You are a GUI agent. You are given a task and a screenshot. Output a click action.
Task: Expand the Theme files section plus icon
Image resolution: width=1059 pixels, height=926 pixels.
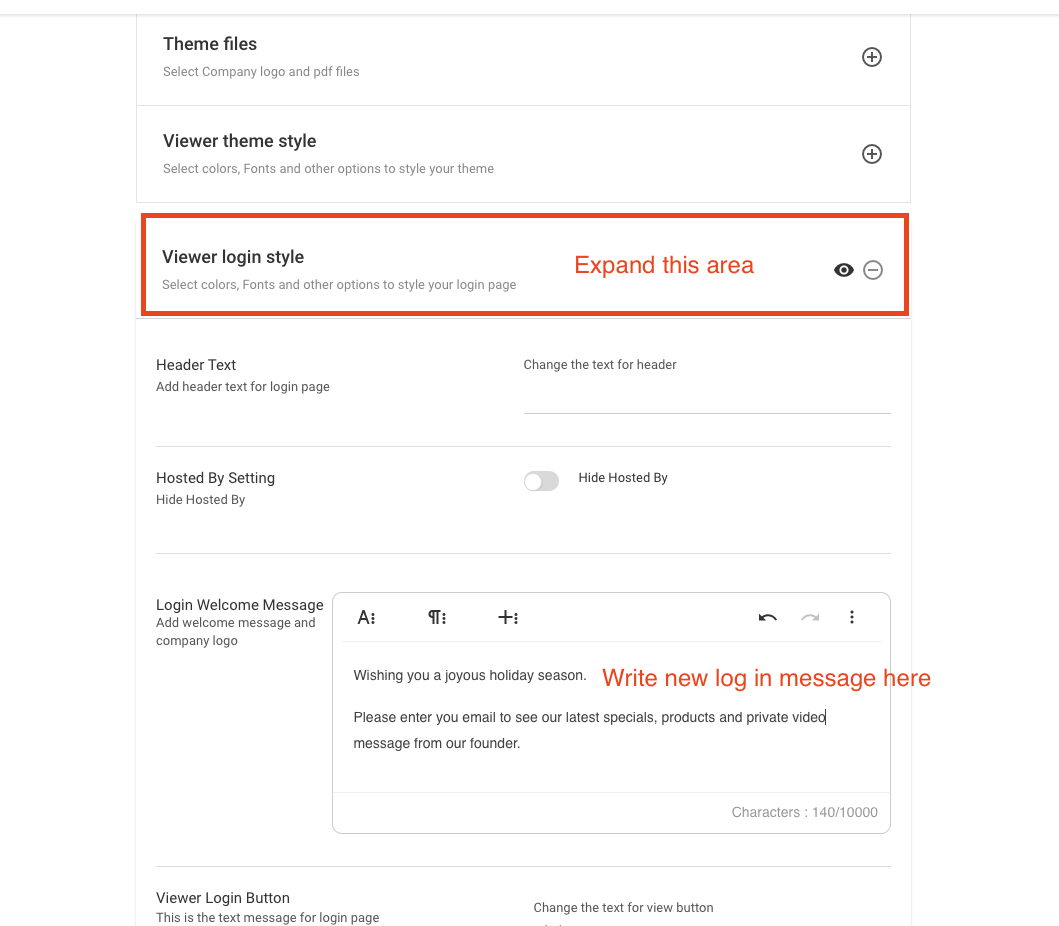(x=872, y=57)
